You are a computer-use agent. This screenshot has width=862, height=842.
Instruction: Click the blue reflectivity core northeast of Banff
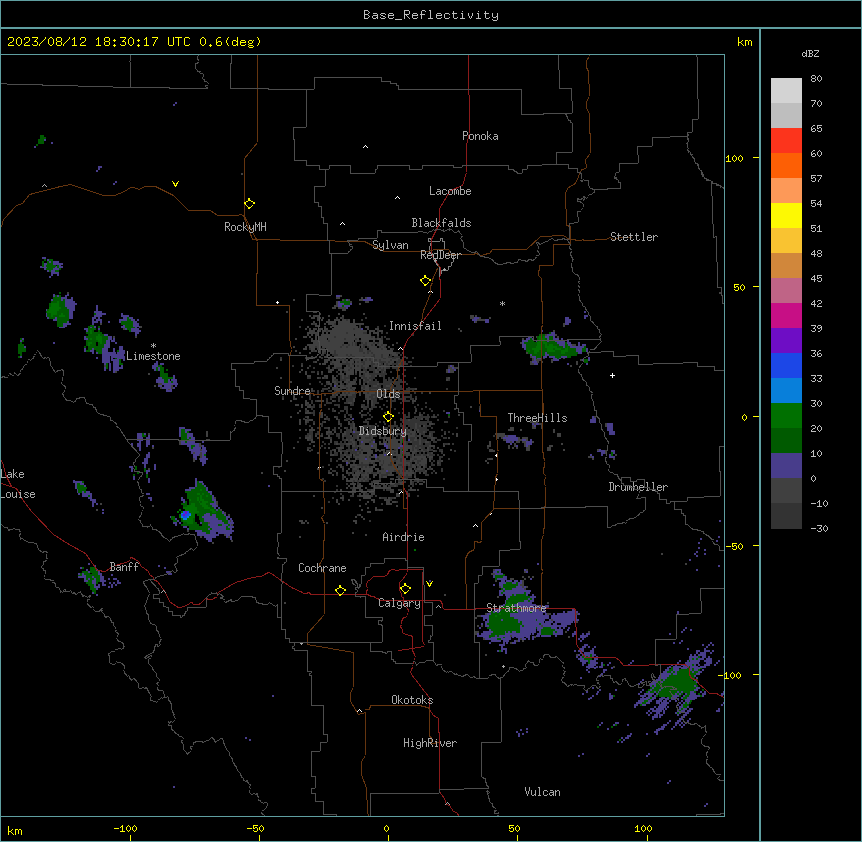click(x=185, y=515)
